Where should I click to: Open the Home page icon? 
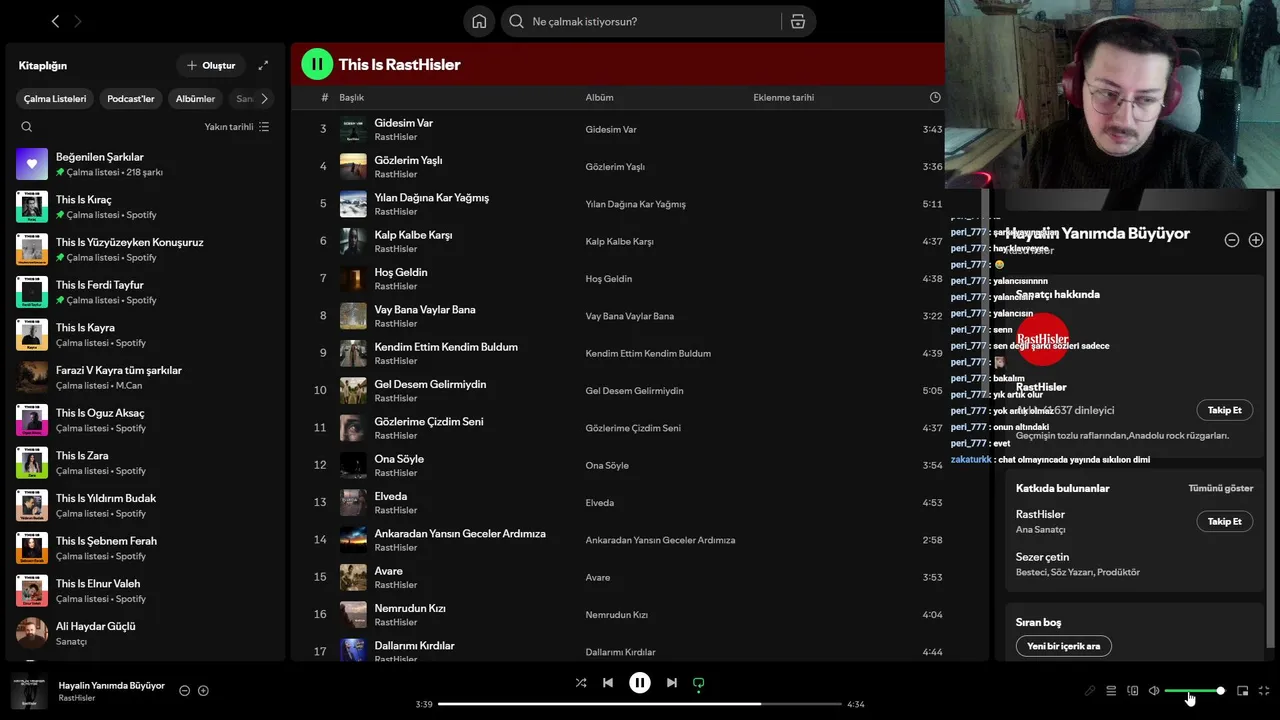click(479, 21)
